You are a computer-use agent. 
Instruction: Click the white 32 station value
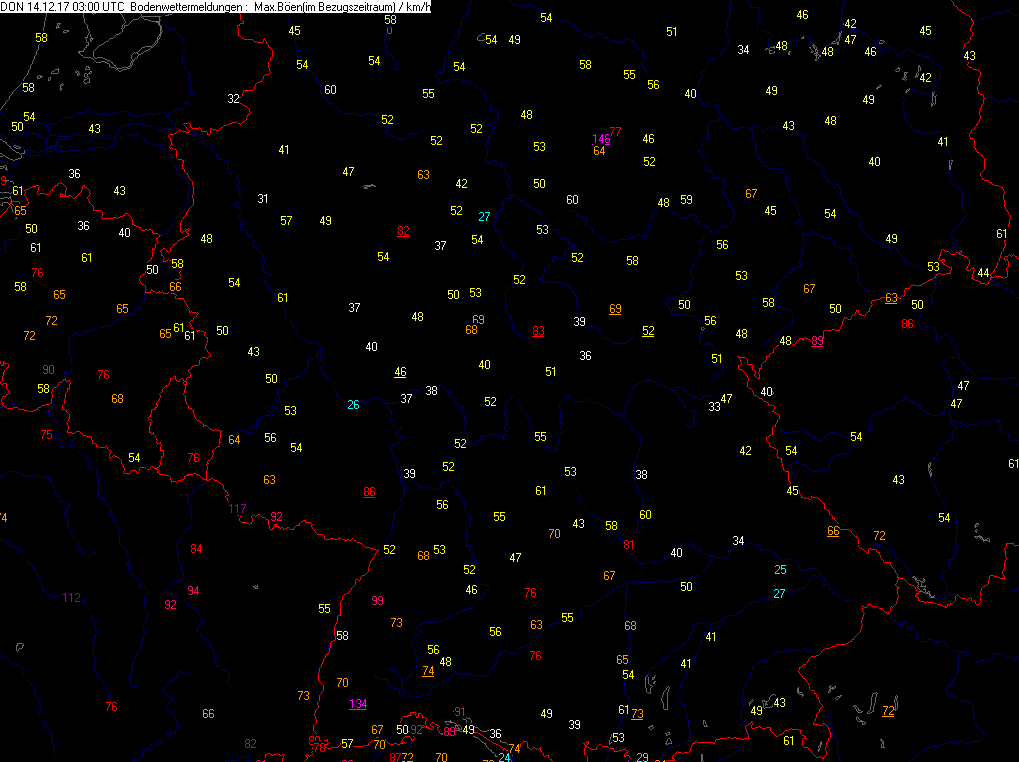coord(233,99)
